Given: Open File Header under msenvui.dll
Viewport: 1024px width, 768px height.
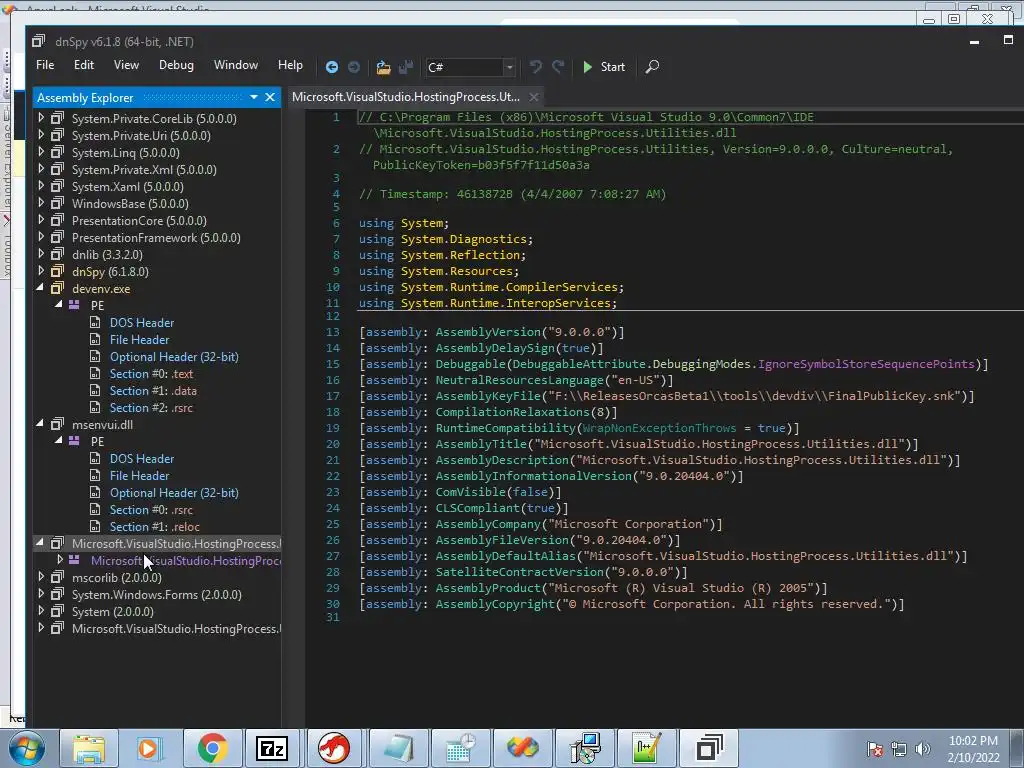Looking at the screenshot, I should pos(139,475).
